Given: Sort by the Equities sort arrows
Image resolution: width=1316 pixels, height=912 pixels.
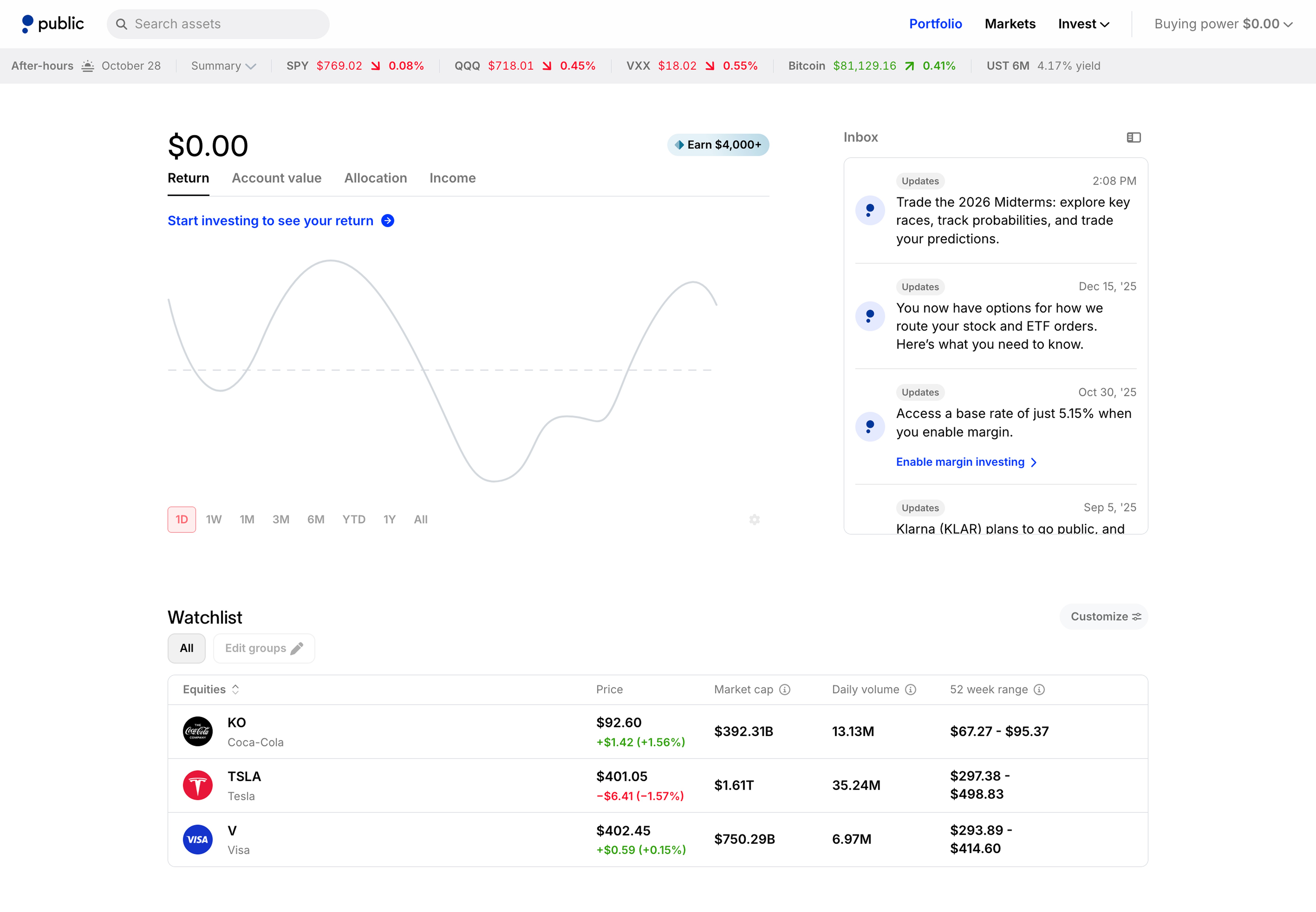Looking at the screenshot, I should (235, 690).
